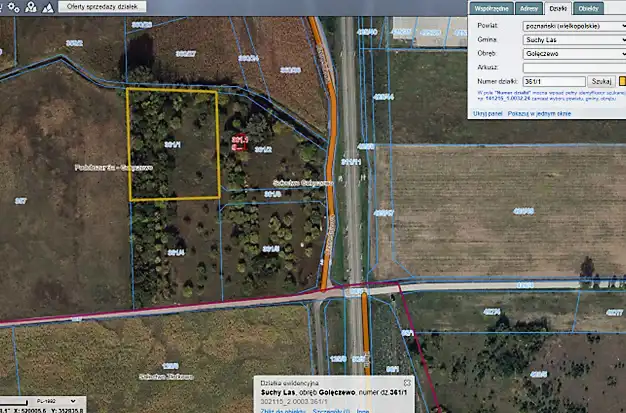Switch to the Współrzędne tab
This screenshot has height=413, width=626.
point(491,8)
